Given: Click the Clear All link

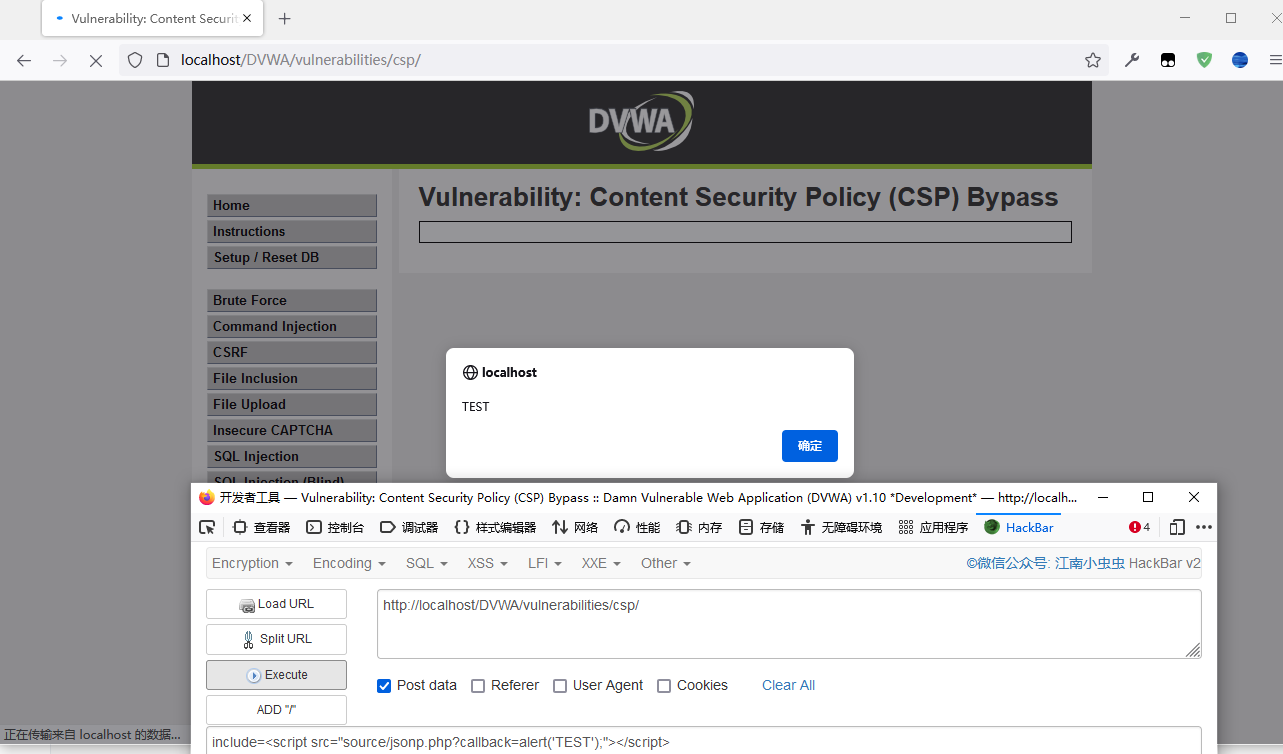Looking at the screenshot, I should point(788,686).
